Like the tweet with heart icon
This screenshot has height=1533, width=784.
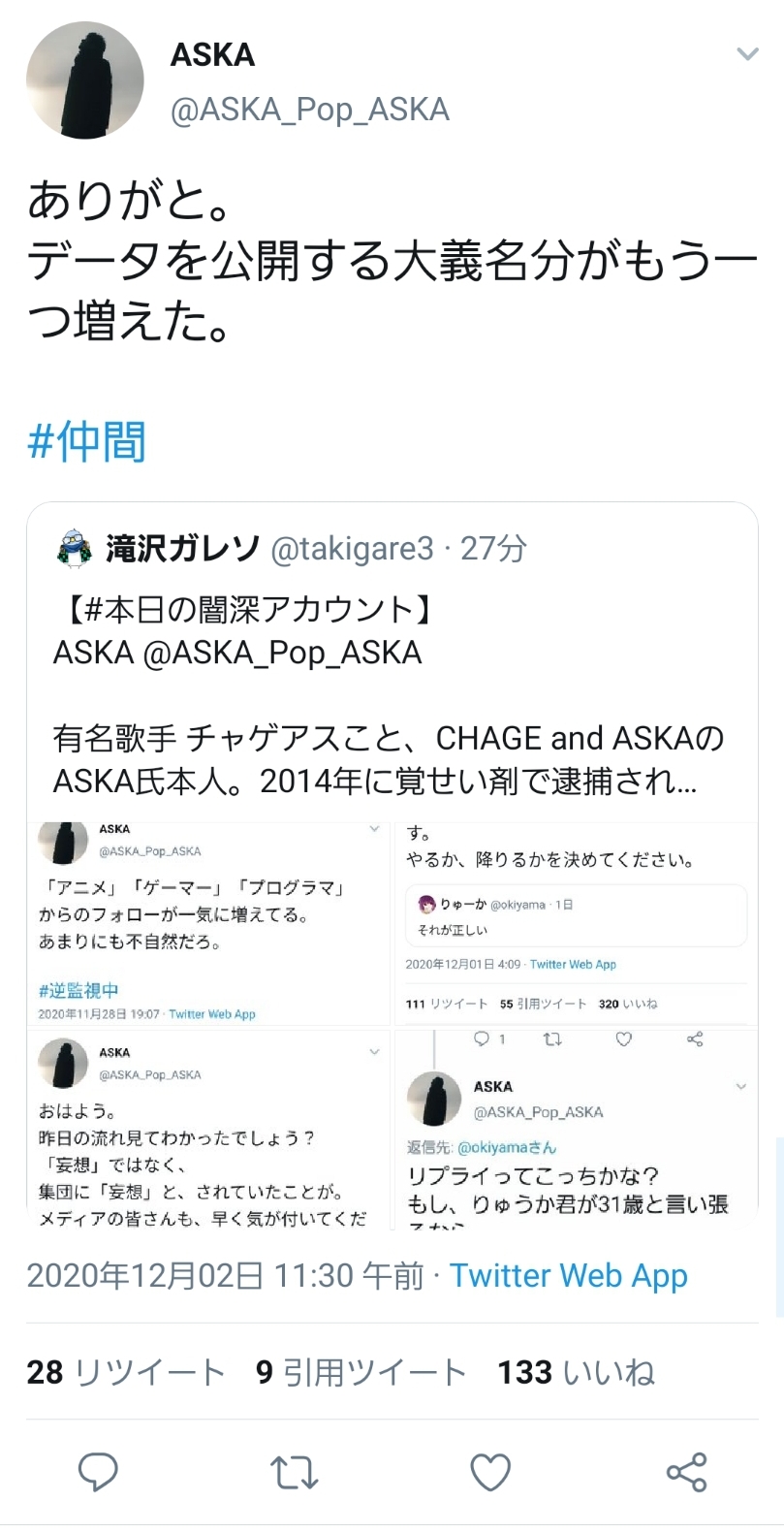tap(490, 1474)
